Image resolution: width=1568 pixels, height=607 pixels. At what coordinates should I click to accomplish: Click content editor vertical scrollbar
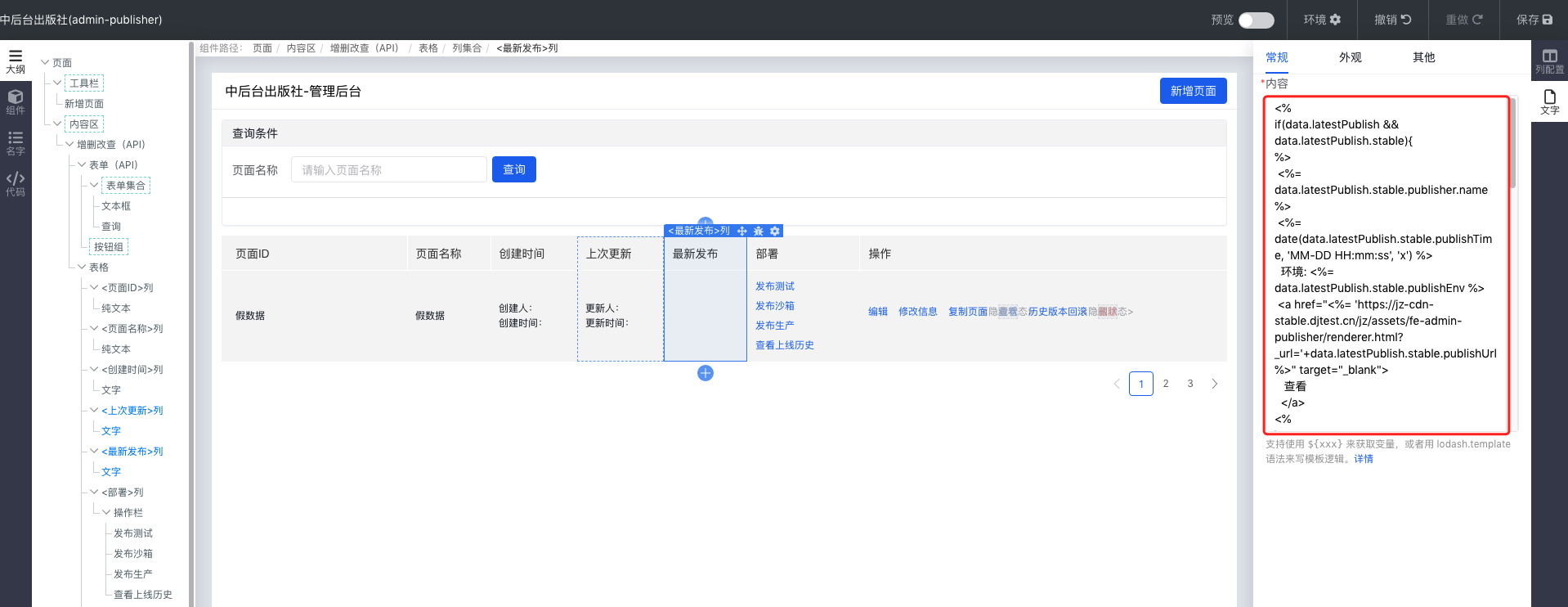point(1513,144)
